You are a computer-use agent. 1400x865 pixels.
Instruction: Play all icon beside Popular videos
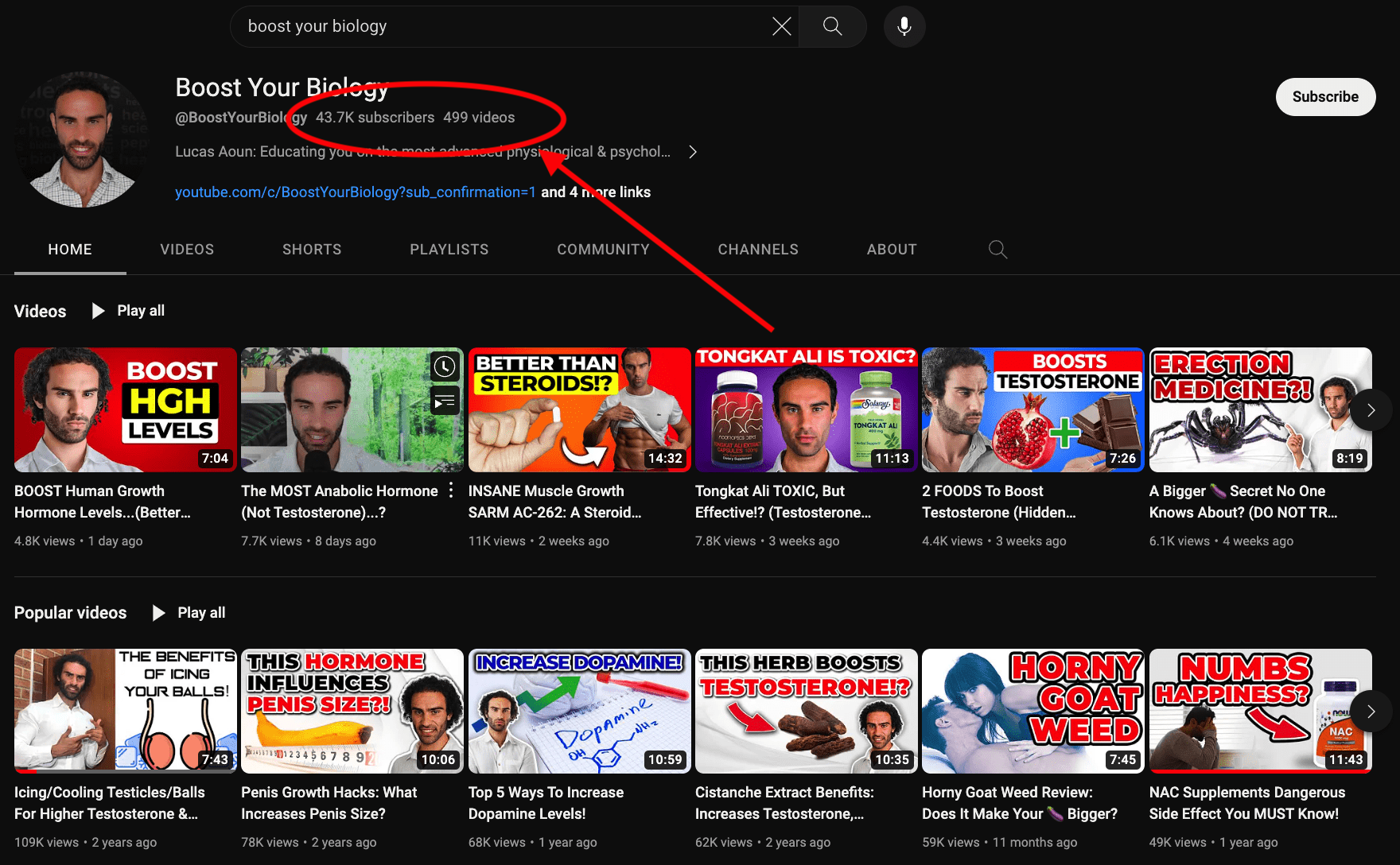pos(158,613)
